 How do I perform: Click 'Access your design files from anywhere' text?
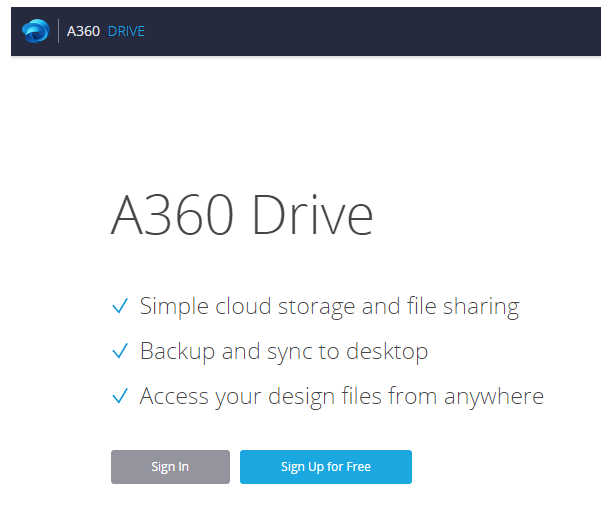tap(342, 396)
